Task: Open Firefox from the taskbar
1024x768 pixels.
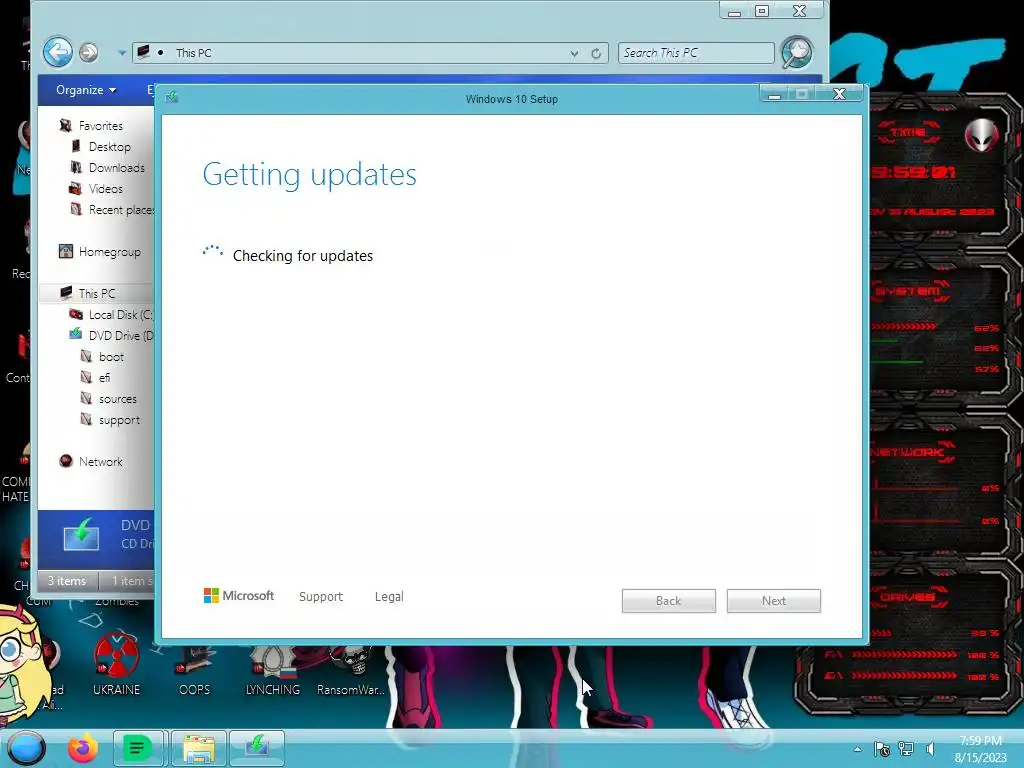Action: pyautogui.click(x=83, y=748)
